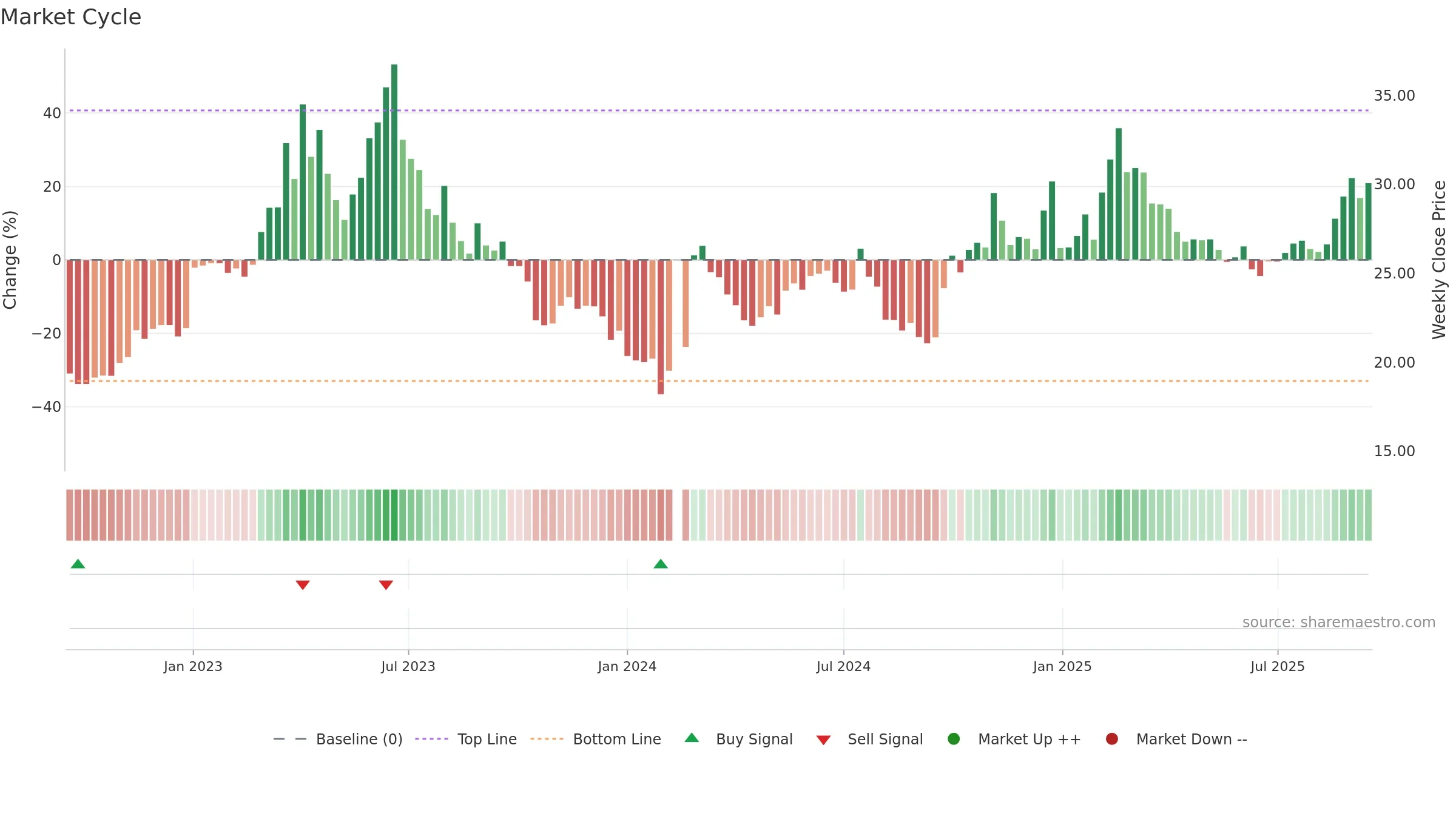Toggle the Top Line legend label
Viewport: 1456px width, 819px height.
(x=487, y=739)
